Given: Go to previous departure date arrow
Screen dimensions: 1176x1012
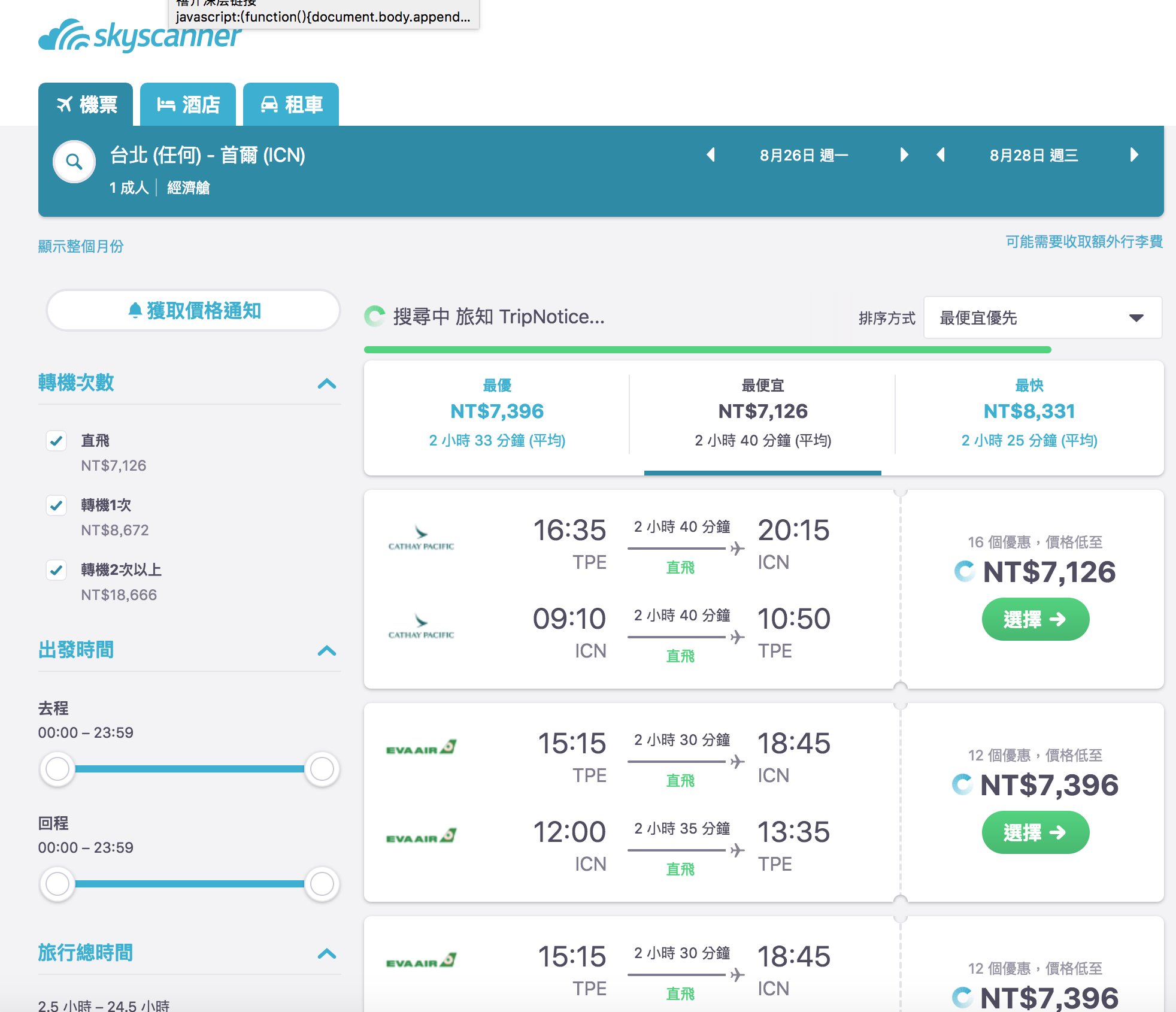Looking at the screenshot, I should (x=711, y=155).
